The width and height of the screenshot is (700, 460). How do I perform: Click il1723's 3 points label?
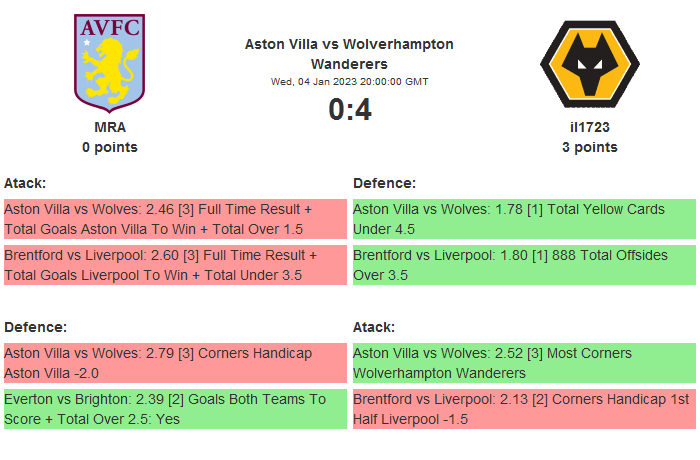coord(589,147)
